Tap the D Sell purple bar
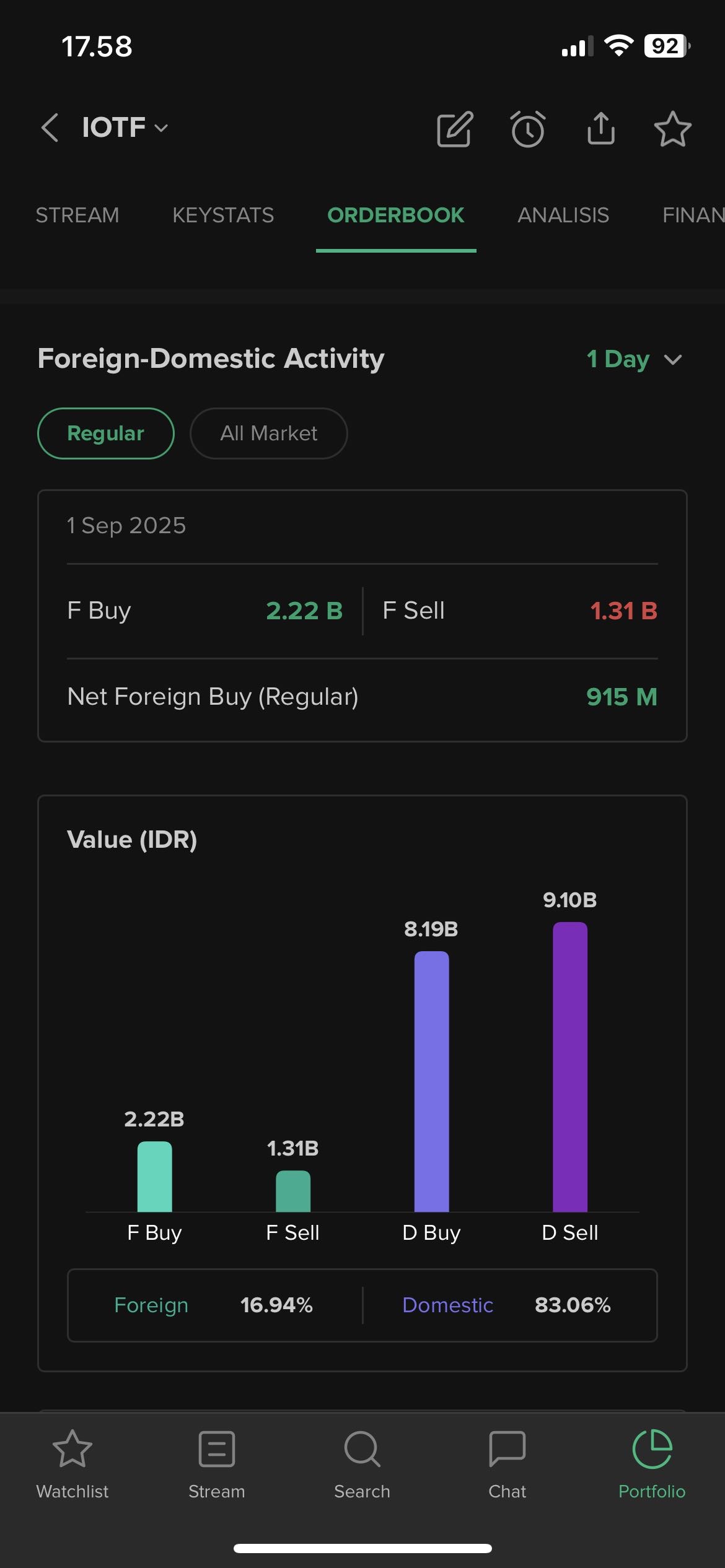 pyautogui.click(x=569, y=1066)
